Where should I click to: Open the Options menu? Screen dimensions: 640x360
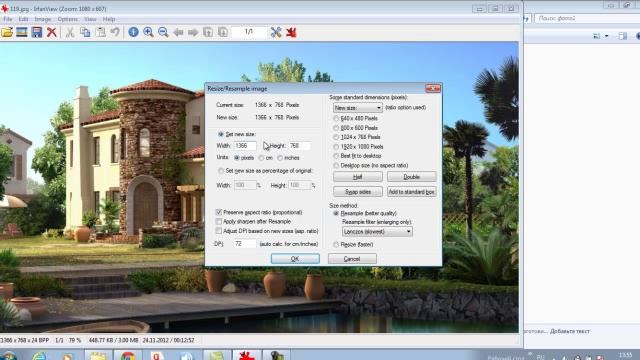tap(67, 19)
